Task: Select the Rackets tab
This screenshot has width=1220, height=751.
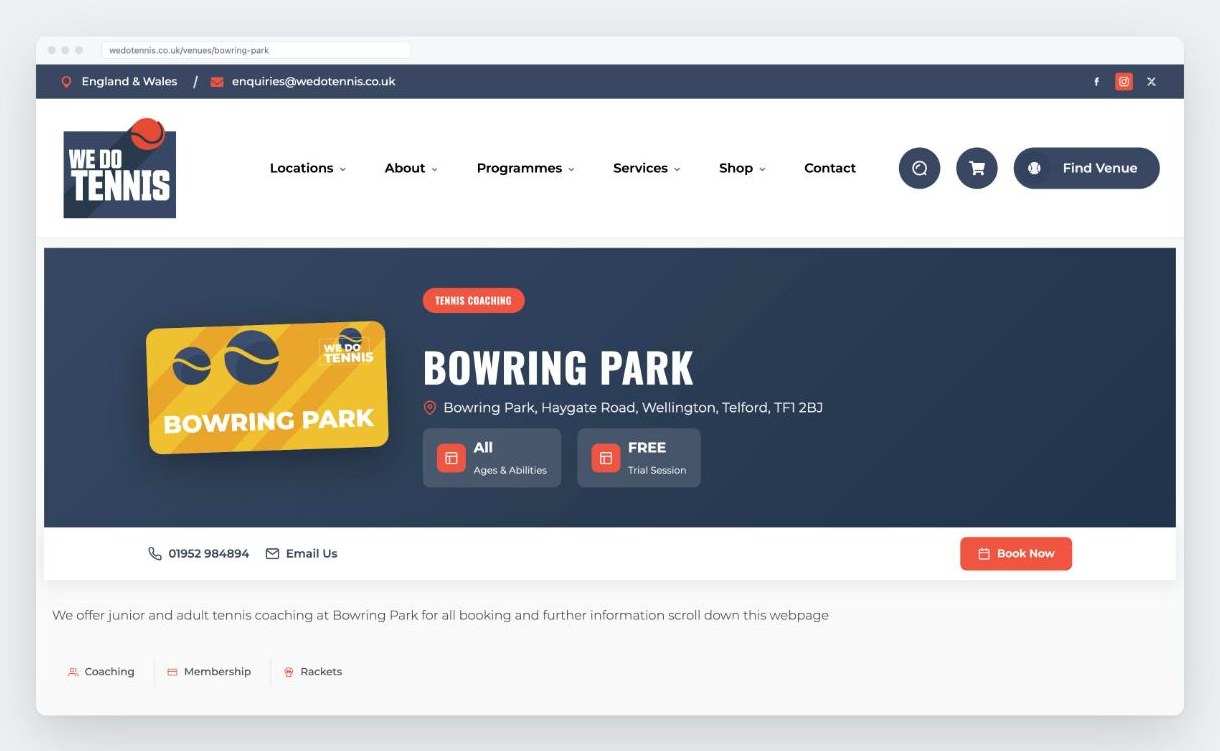Action: tap(312, 672)
